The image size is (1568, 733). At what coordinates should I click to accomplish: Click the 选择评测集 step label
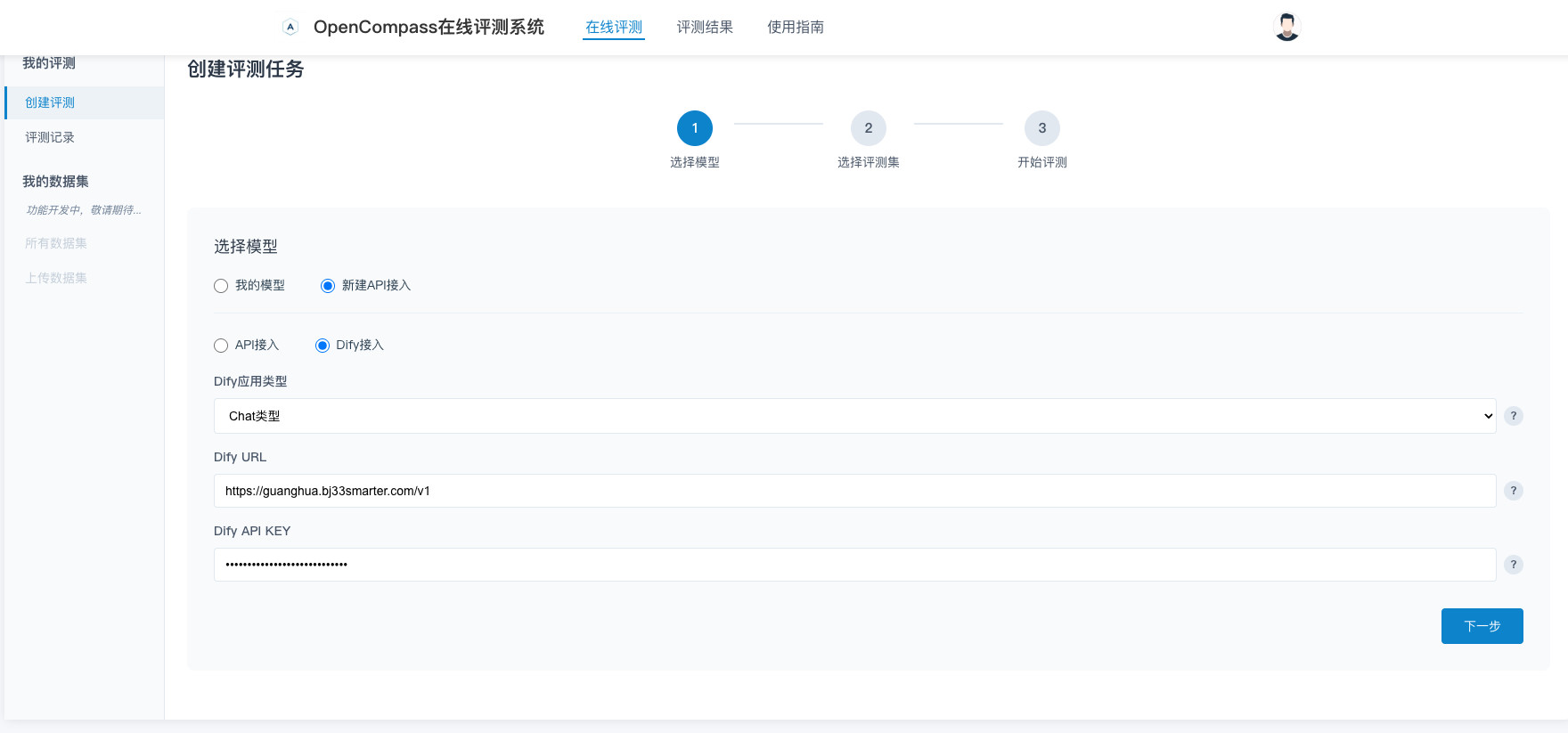point(869,162)
